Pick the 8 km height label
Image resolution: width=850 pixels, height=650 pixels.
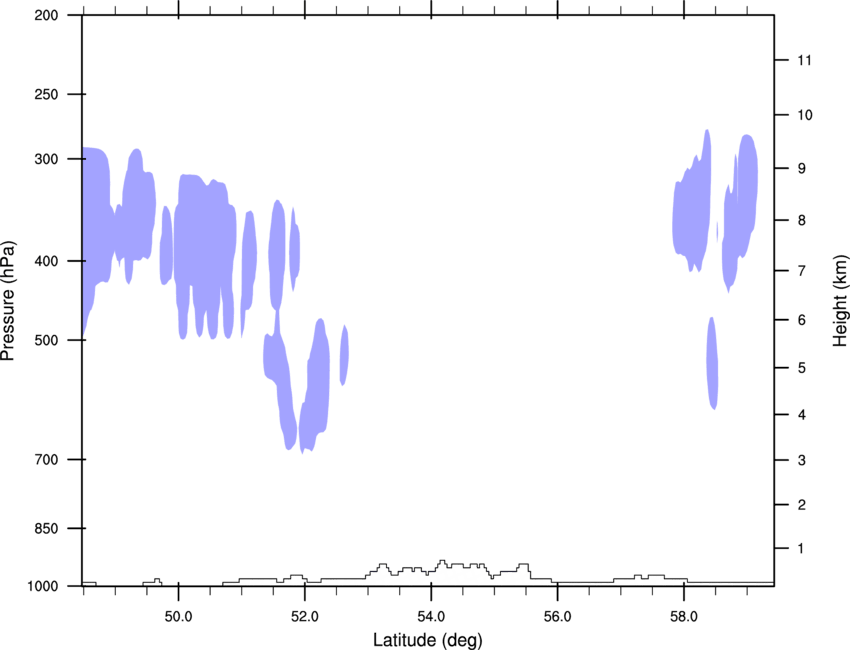tap(801, 221)
